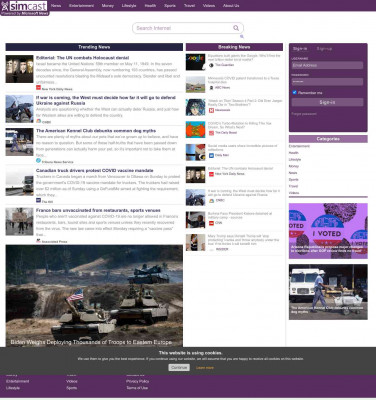Image resolution: width=376 pixels, height=400 pixels.
Task: Click New York Daily News icon under UN editorial
Action: 38,88
